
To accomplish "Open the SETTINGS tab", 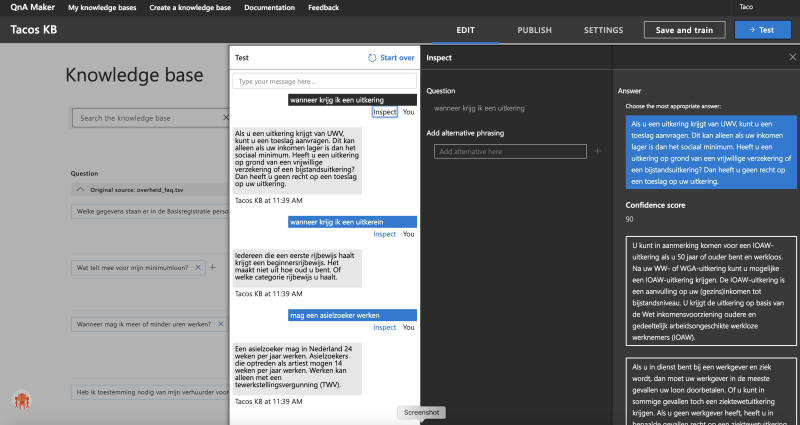I will [603, 30].
